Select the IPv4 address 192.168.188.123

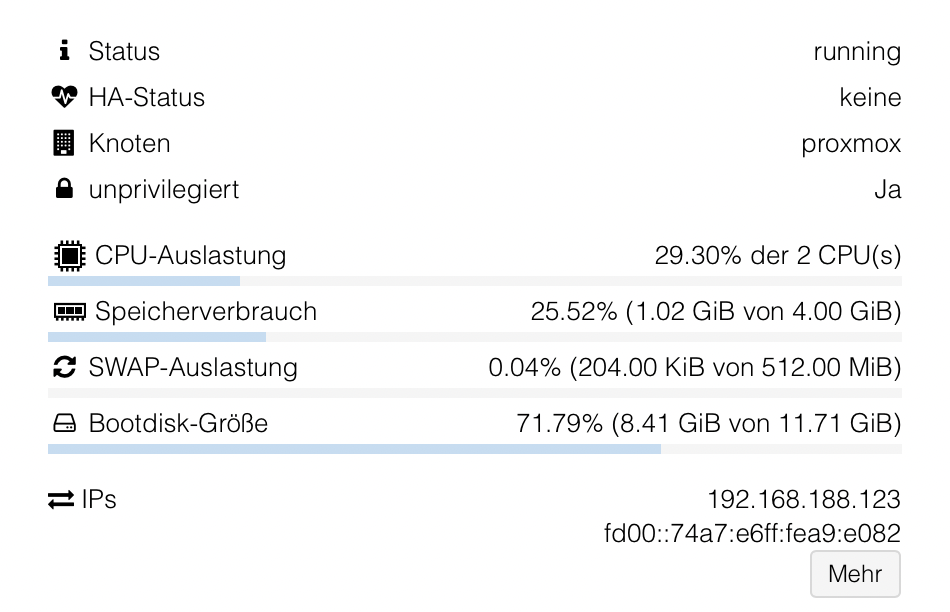(803, 499)
